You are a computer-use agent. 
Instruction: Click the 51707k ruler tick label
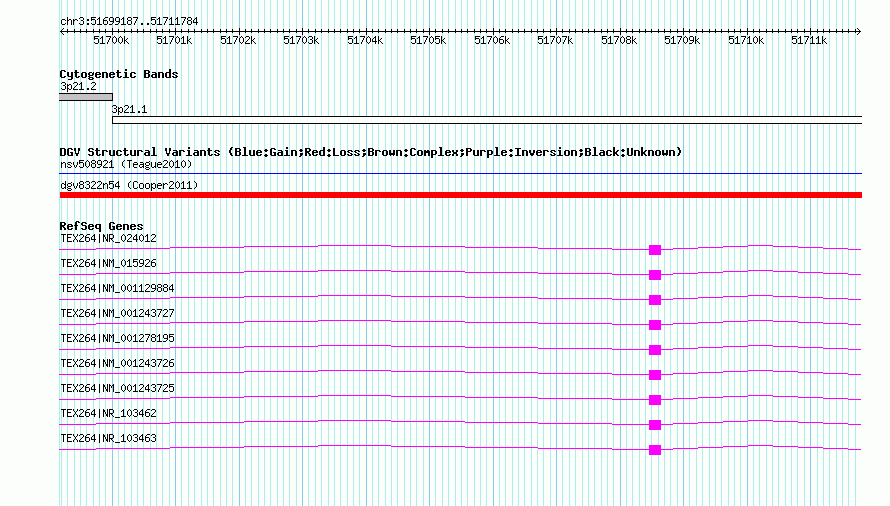[x=555, y=40]
